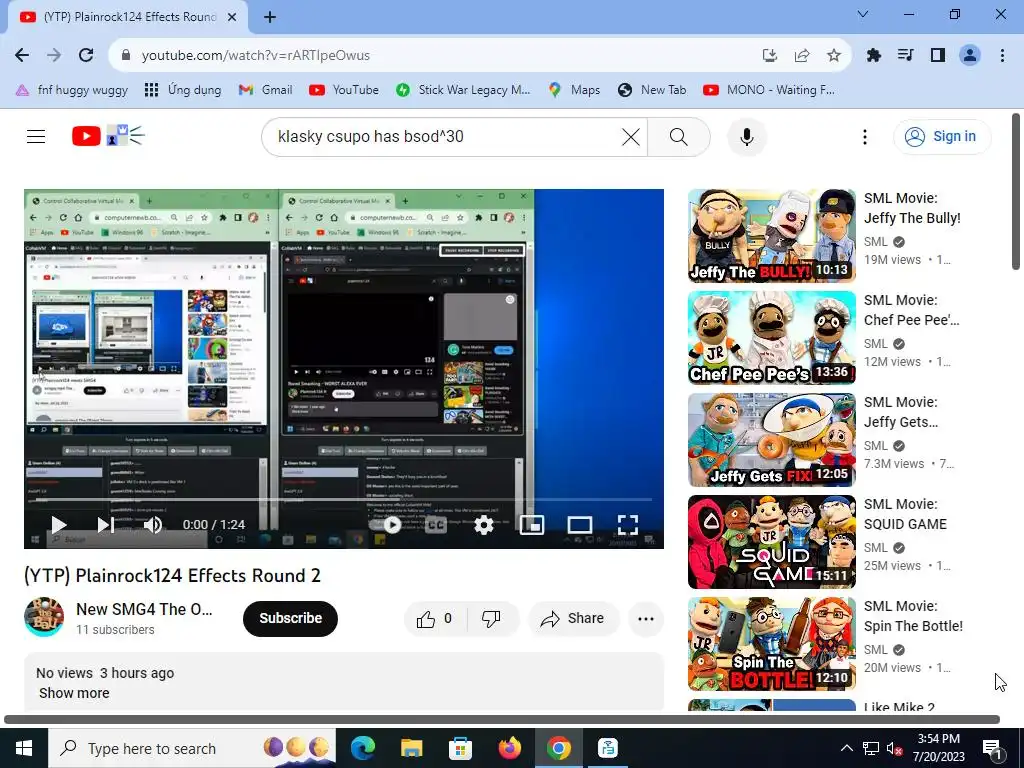Image resolution: width=1024 pixels, height=768 pixels.
Task: Enable miniplayer mode
Action: pyautogui.click(x=532, y=524)
